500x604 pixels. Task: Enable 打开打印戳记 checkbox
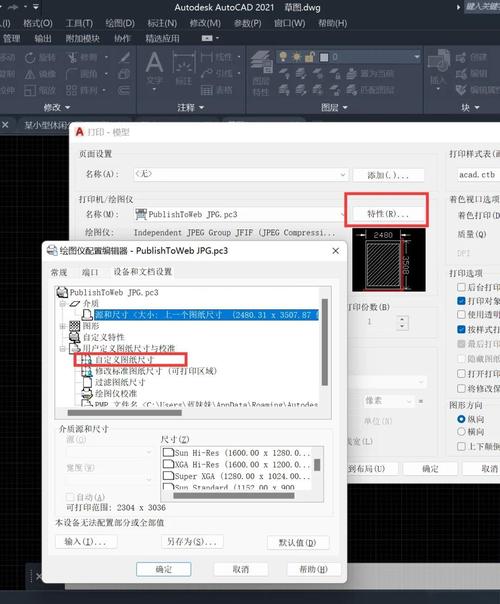pyautogui.click(x=461, y=374)
